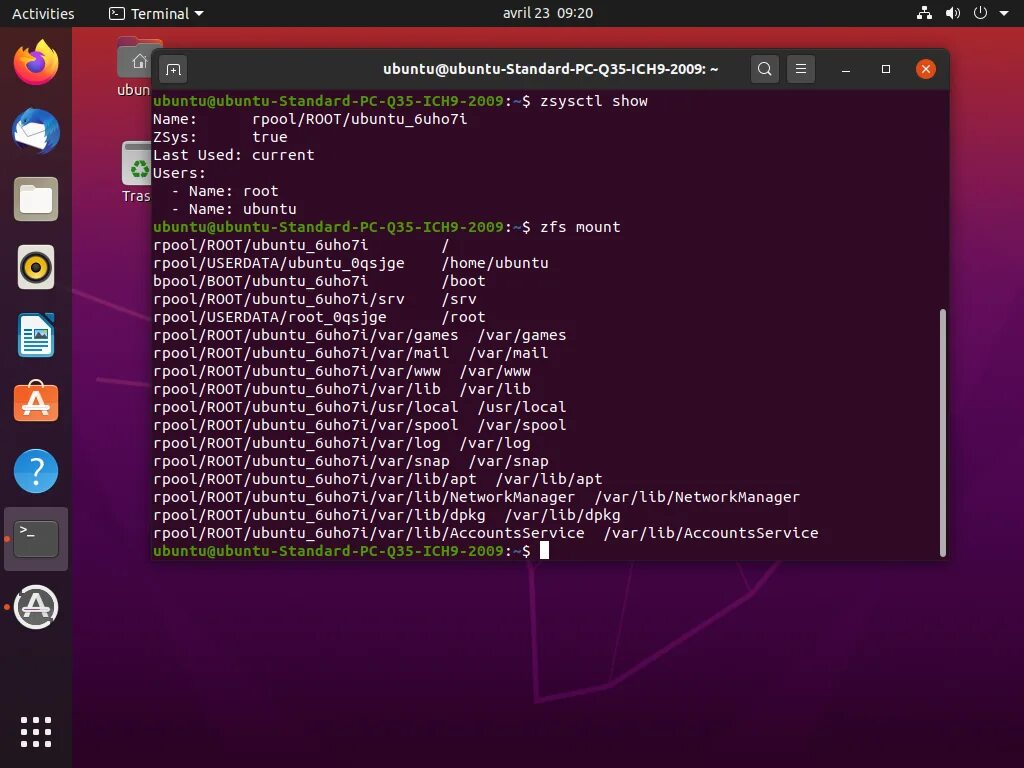The height and width of the screenshot is (768, 1024).
Task: Click the '- Name: ubuntu' line
Action: (x=234, y=210)
